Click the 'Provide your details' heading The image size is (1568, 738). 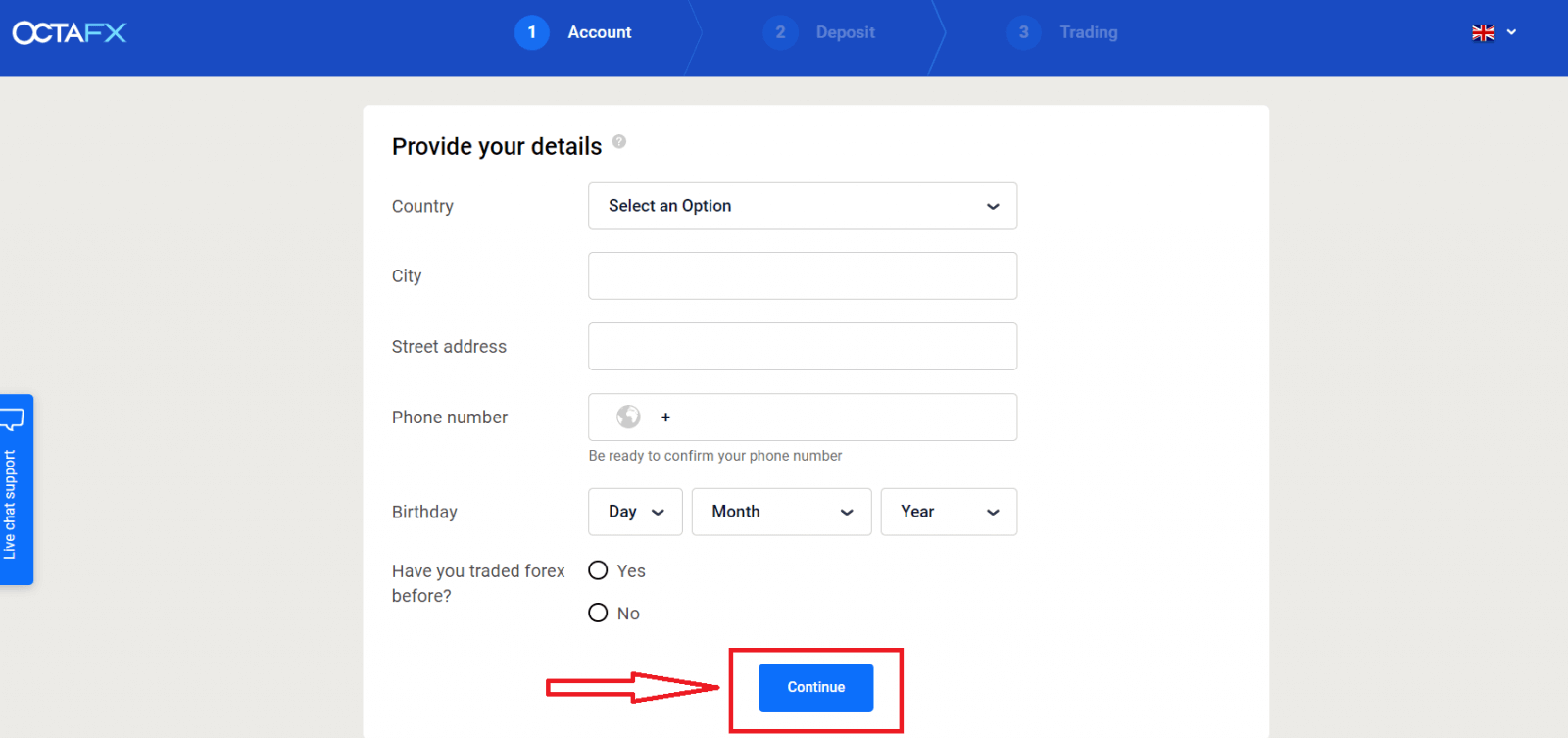[x=497, y=146]
